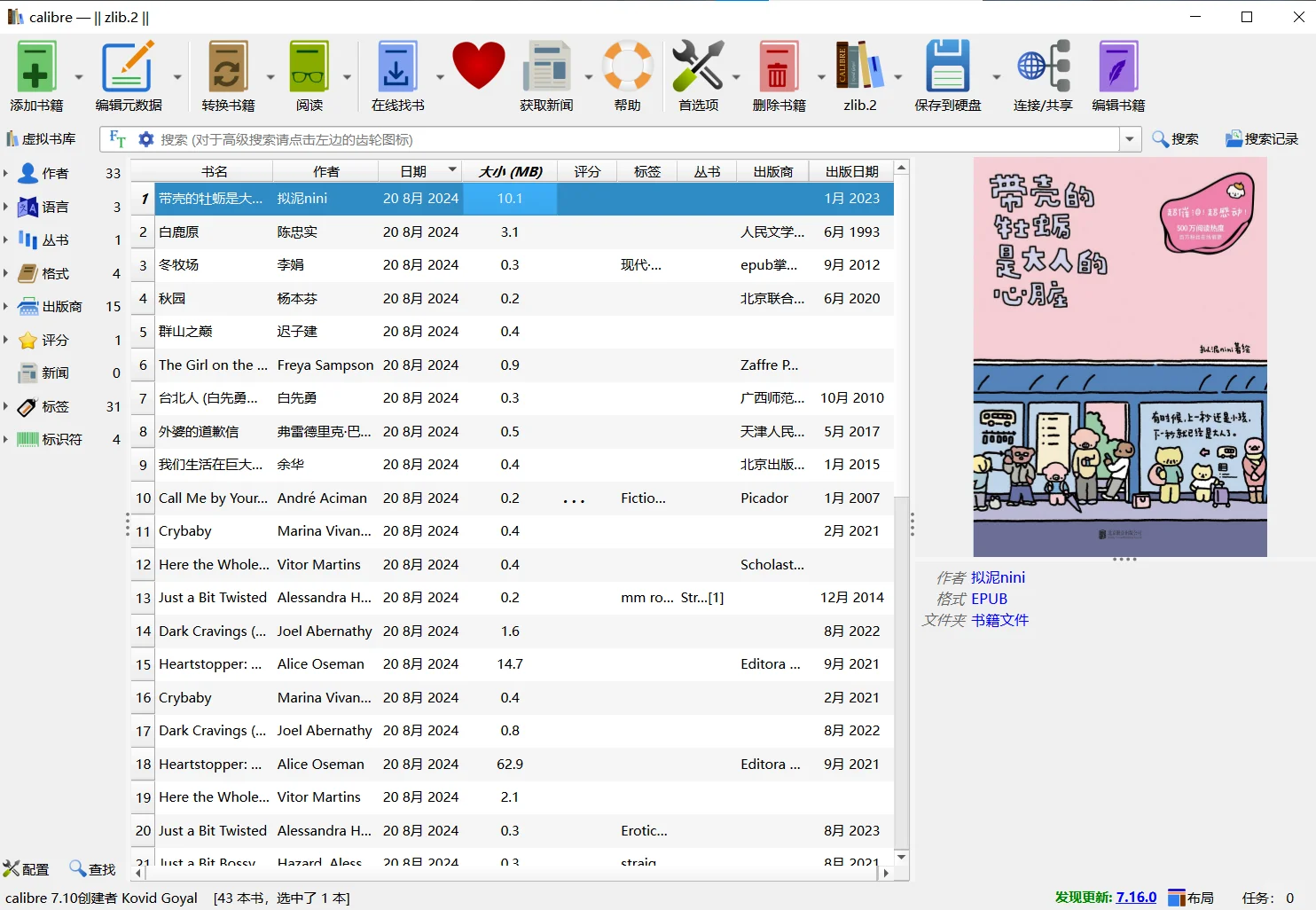Open dropdown arrow next to 编辑元数据
The height and width of the screenshot is (910, 1316).
click(x=176, y=77)
